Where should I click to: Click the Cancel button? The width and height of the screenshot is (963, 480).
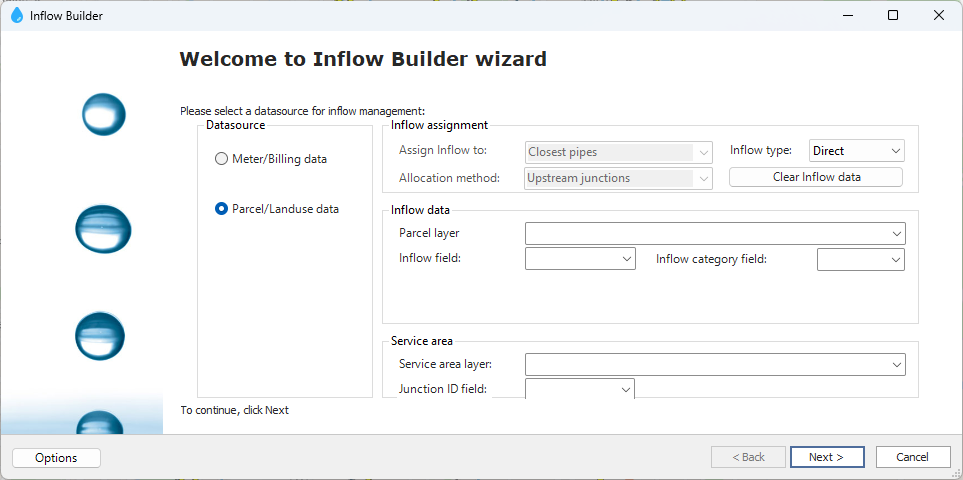pyautogui.click(x=912, y=457)
